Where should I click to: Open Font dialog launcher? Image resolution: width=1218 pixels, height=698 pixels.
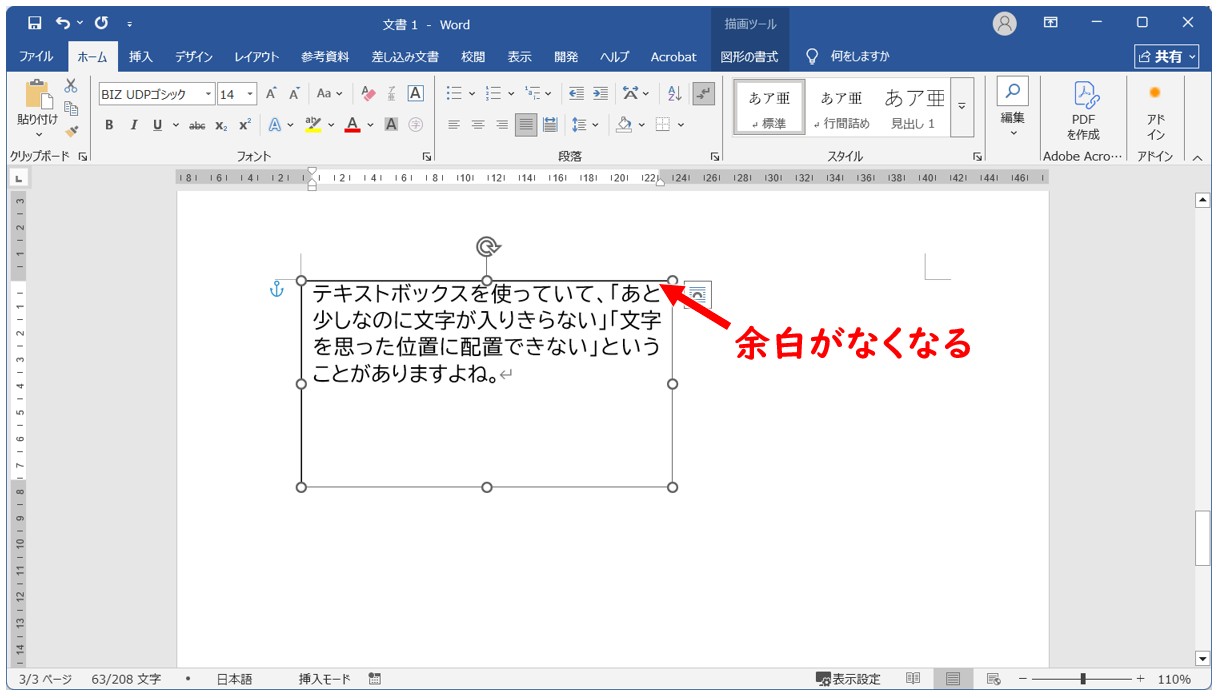point(427,157)
